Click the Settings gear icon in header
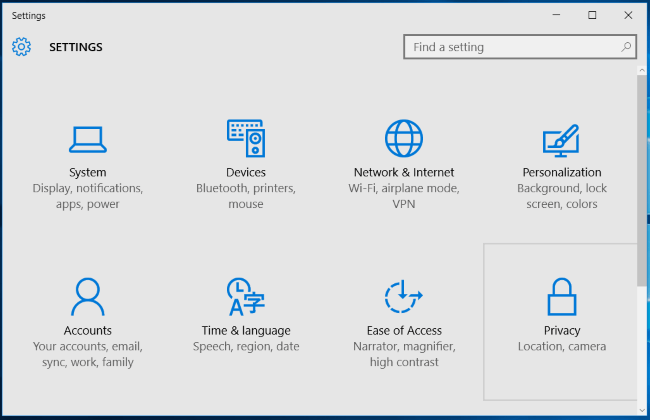The width and height of the screenshot is (650, 420). click(x=21, y=47)
